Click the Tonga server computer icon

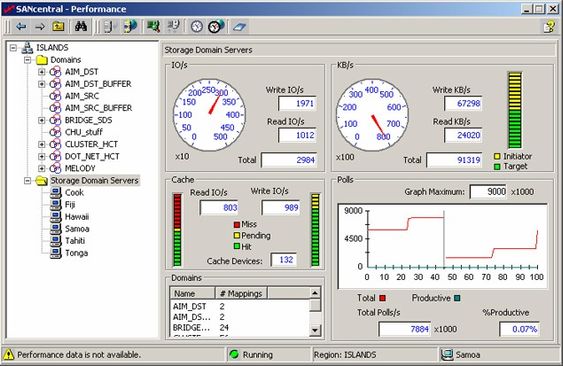click(56, 253)
